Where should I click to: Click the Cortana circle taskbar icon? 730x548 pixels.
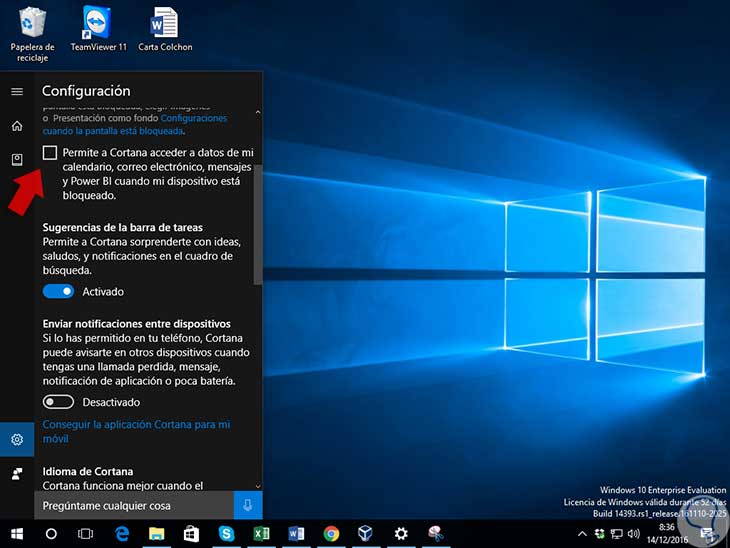[x=51, y=534]
